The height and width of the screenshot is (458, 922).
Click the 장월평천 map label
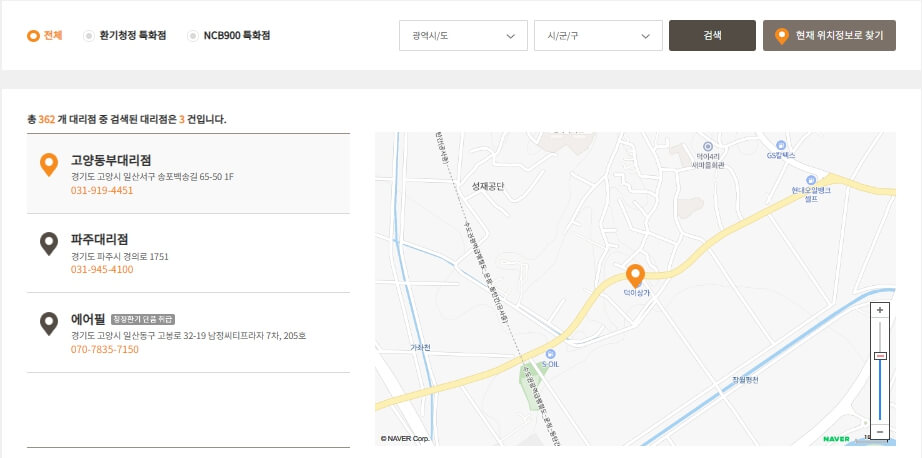(746, 380)
